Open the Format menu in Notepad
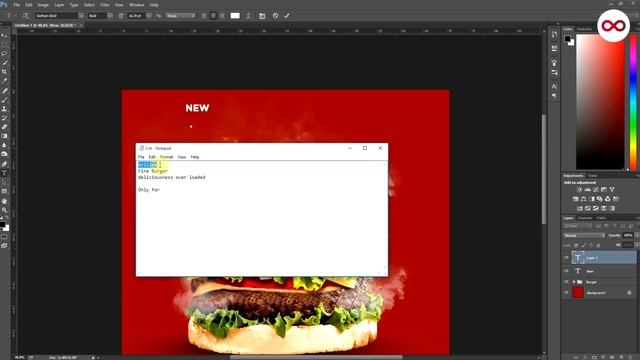 point(167,157)
